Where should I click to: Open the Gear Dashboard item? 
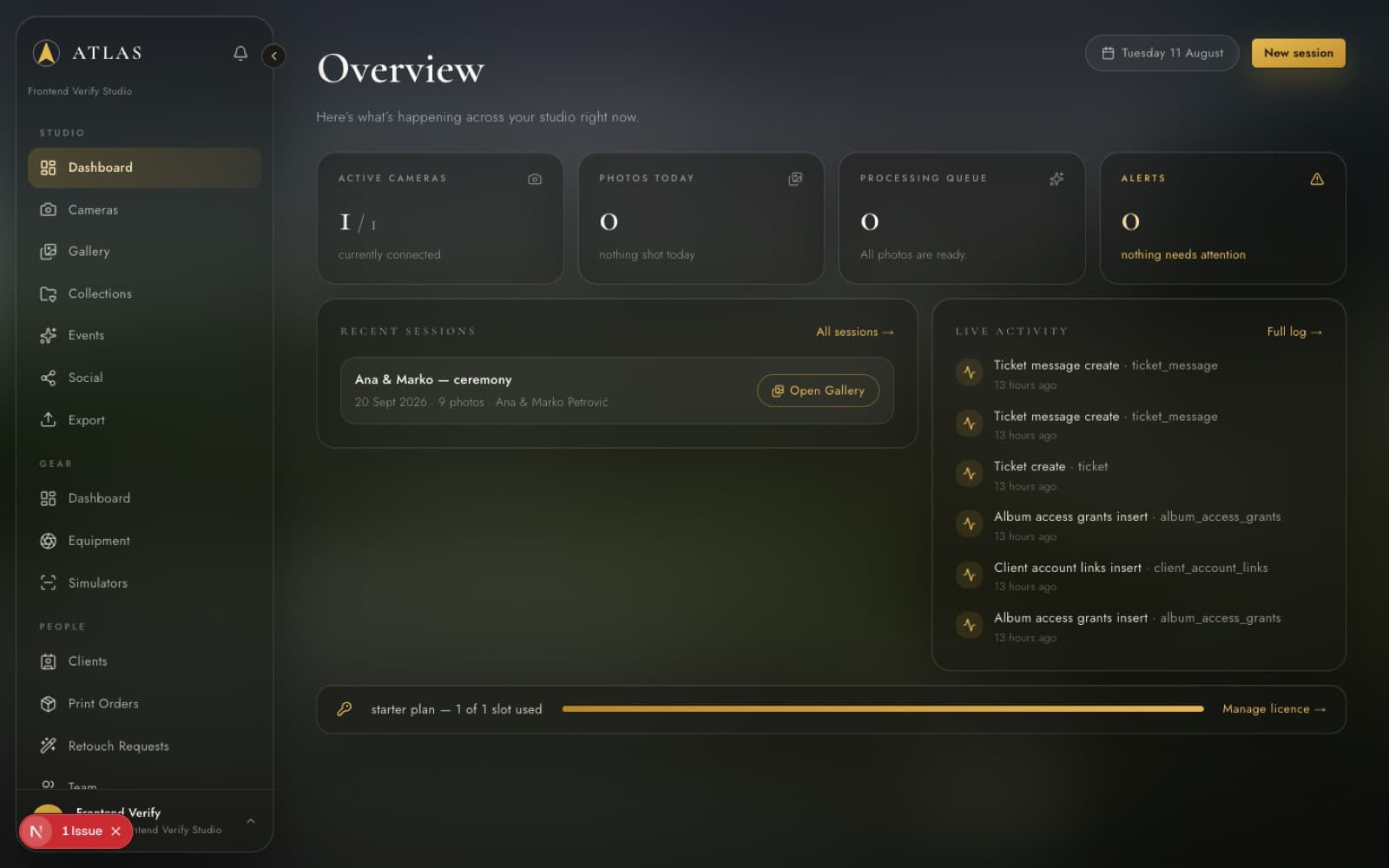144,498
